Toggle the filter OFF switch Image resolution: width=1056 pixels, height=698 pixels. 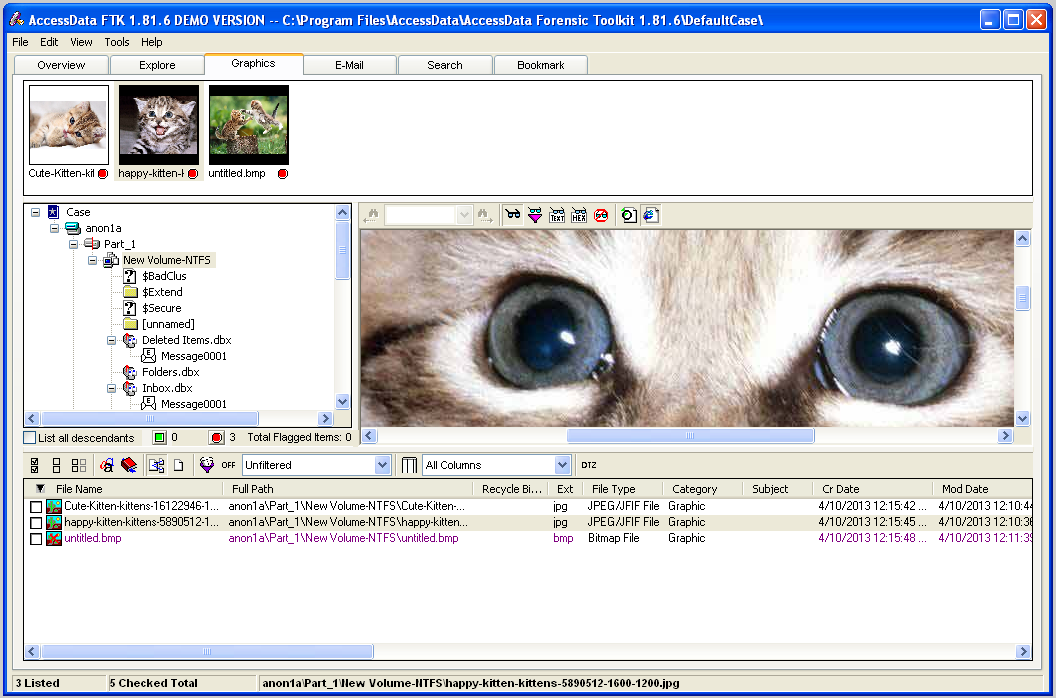228,465
